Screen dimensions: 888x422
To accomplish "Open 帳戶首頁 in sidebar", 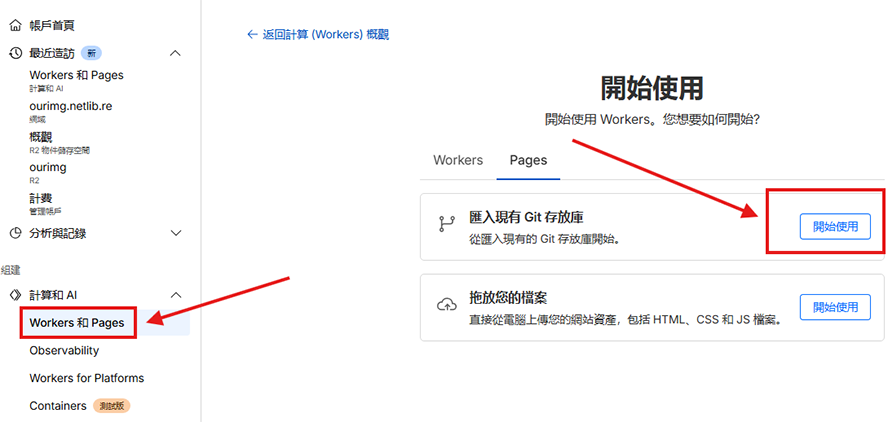I will point(52,25).
